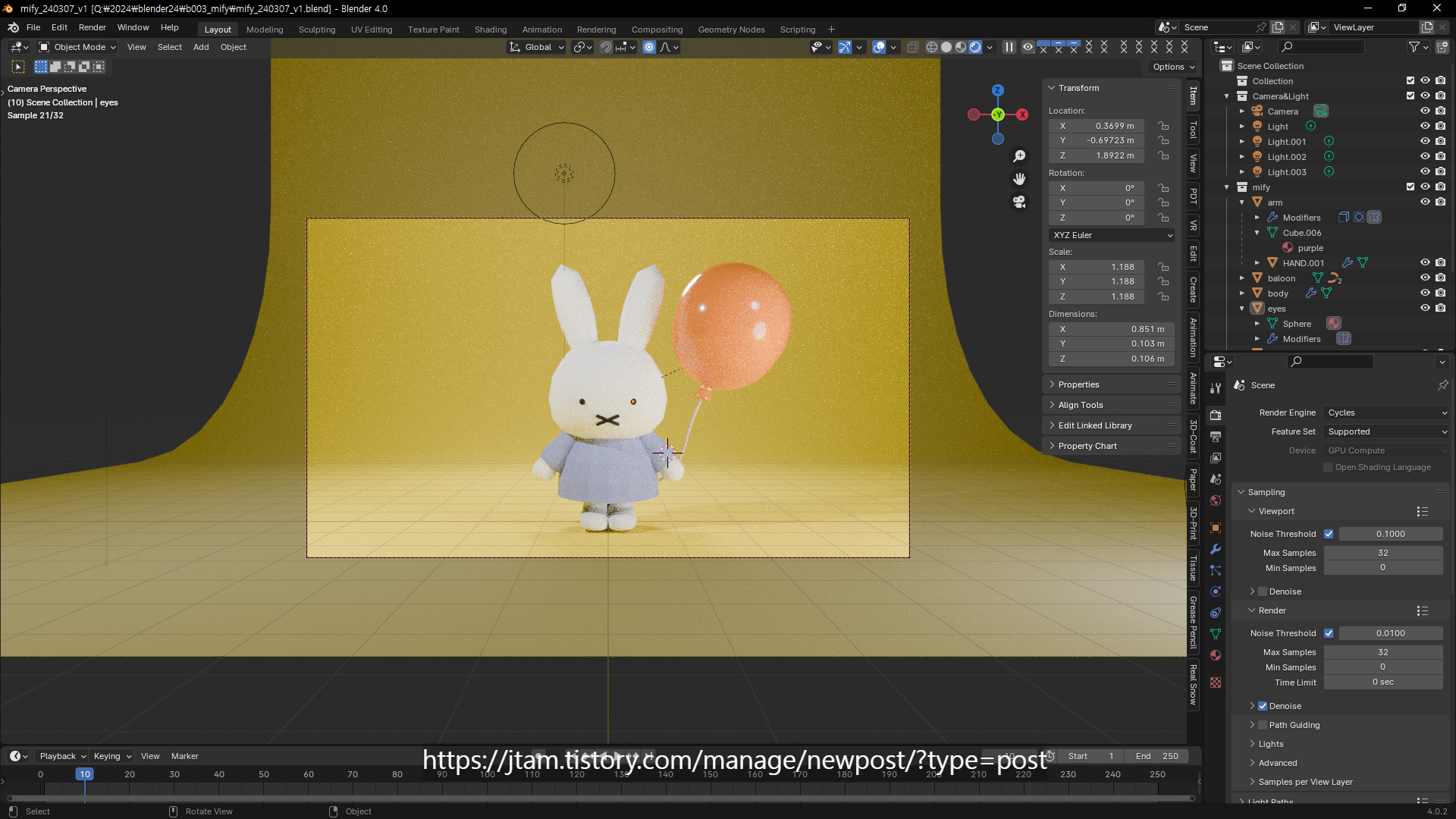The image size is (1456, 819).
Task: Open Render properties tab icon
Action: click(x=1216, y=415)
